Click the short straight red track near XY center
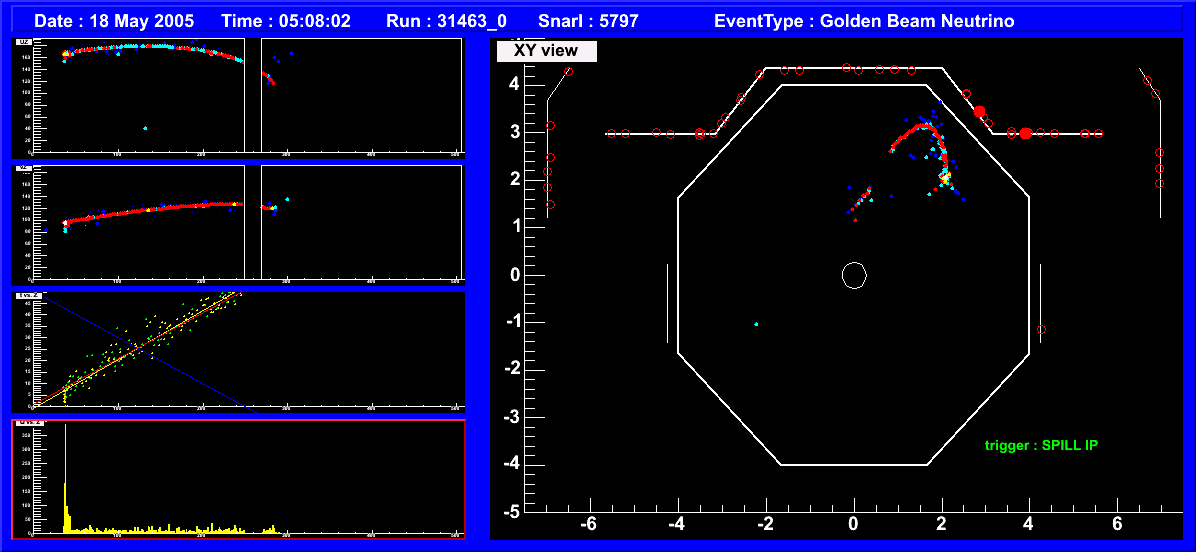Screen dimensions: 1196x552 coord(860,201)
